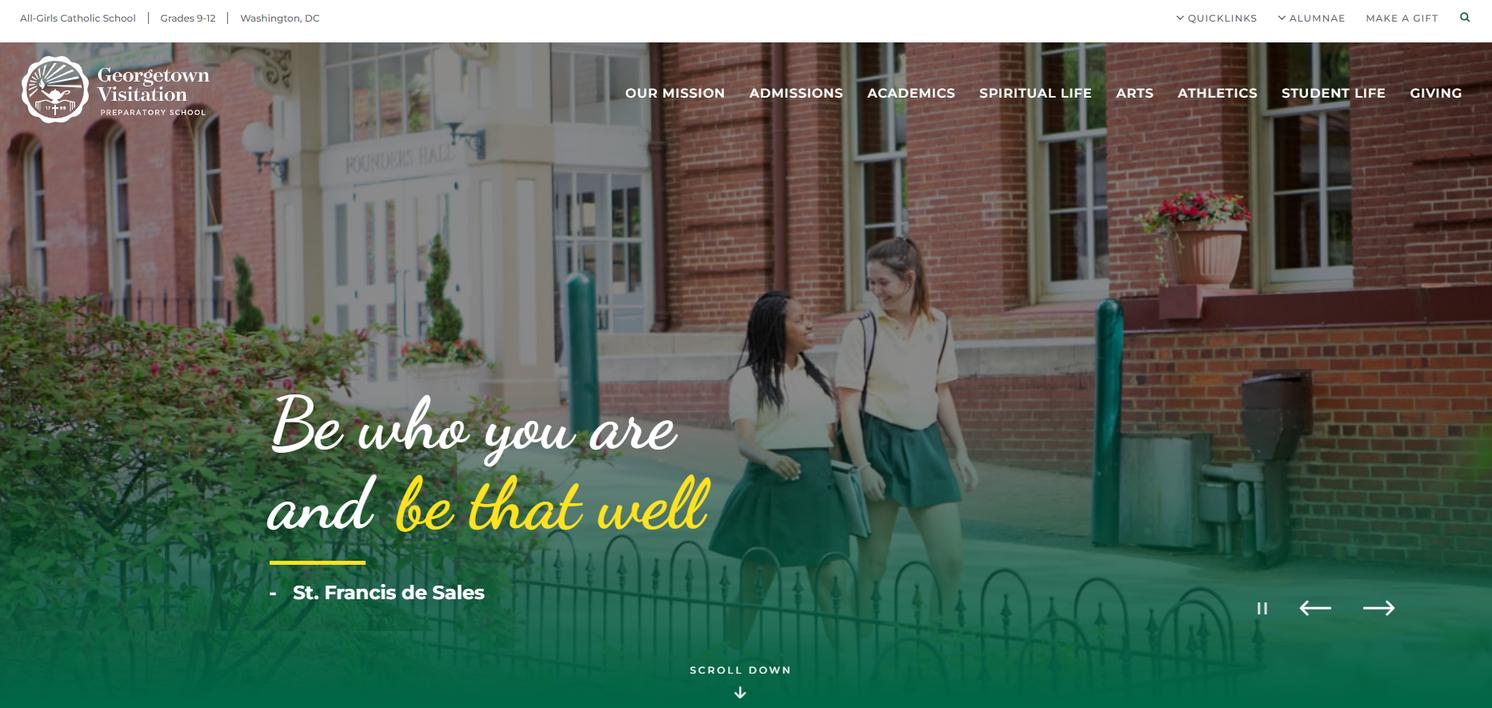This screenshot has width=1492, height=708.
Task: Open the Our Mission menu
Action: click(x=675, y=93)
